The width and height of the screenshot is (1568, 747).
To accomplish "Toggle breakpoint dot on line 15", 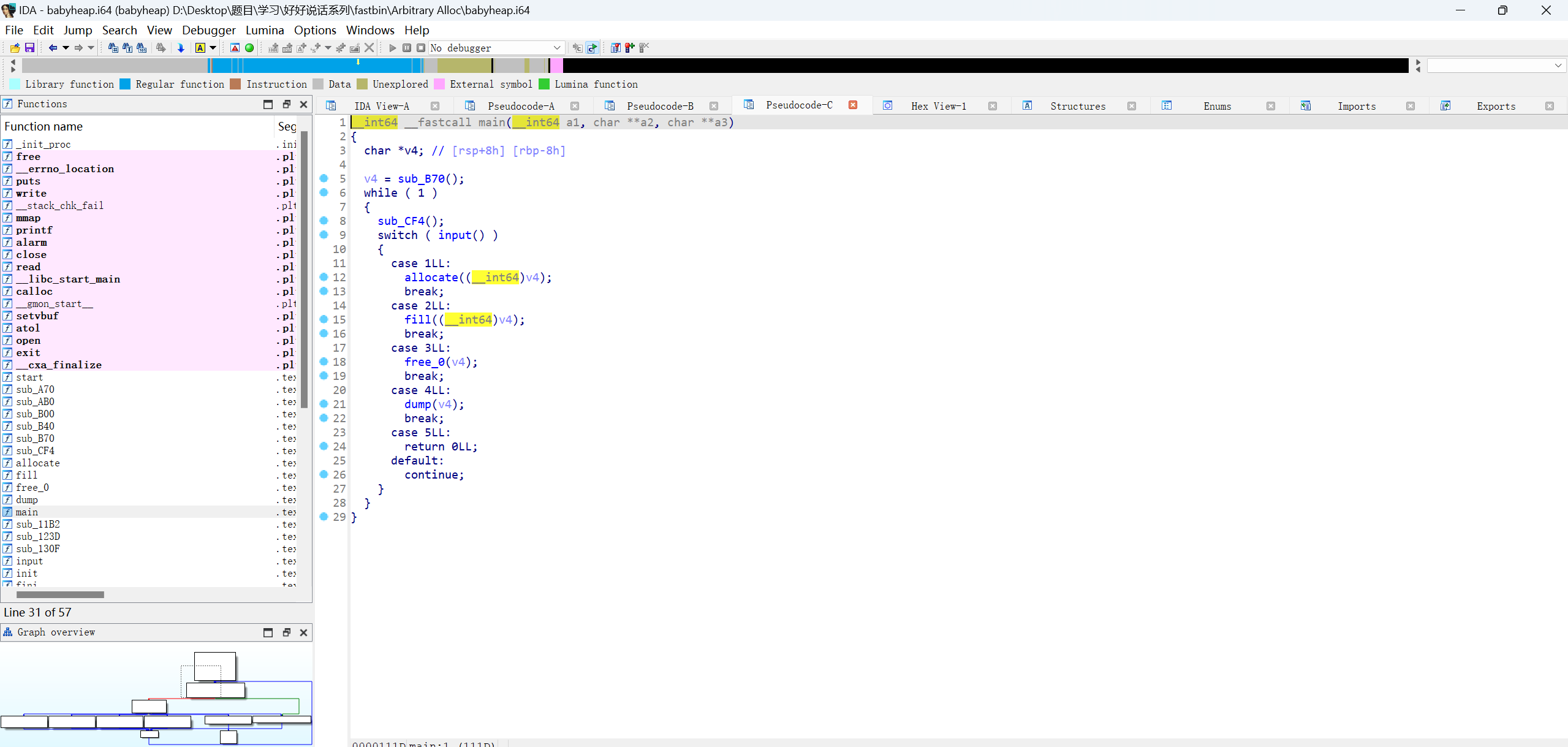I will (324, 319).
